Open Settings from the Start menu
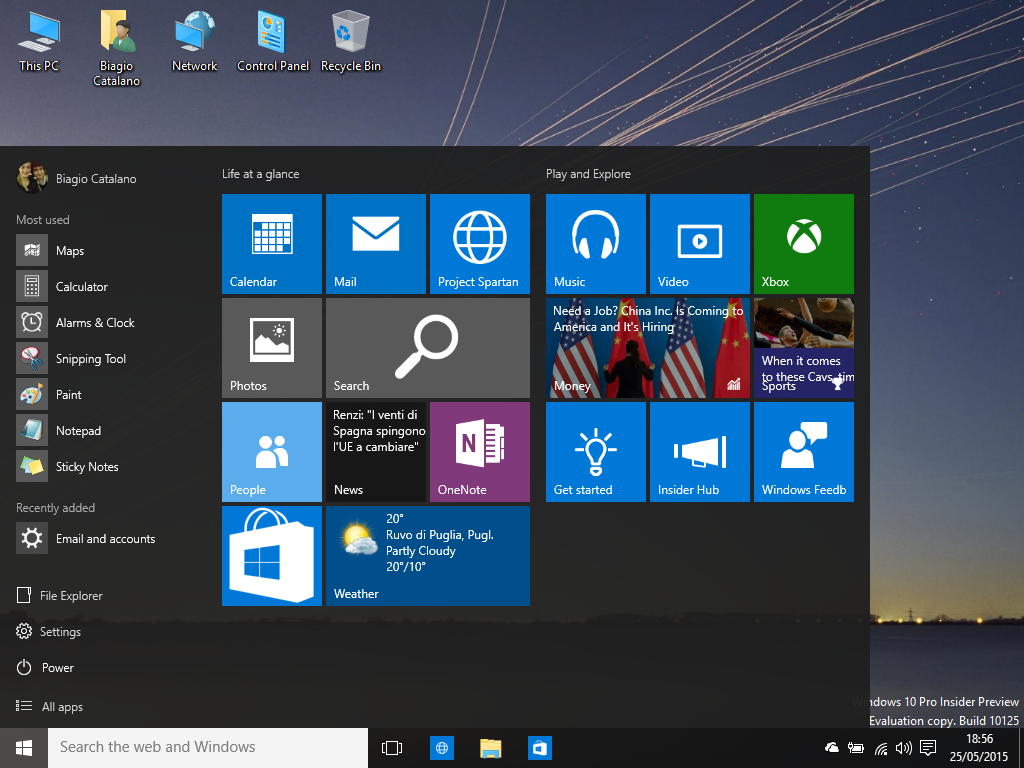The image size is (1024, 768). 48,632
